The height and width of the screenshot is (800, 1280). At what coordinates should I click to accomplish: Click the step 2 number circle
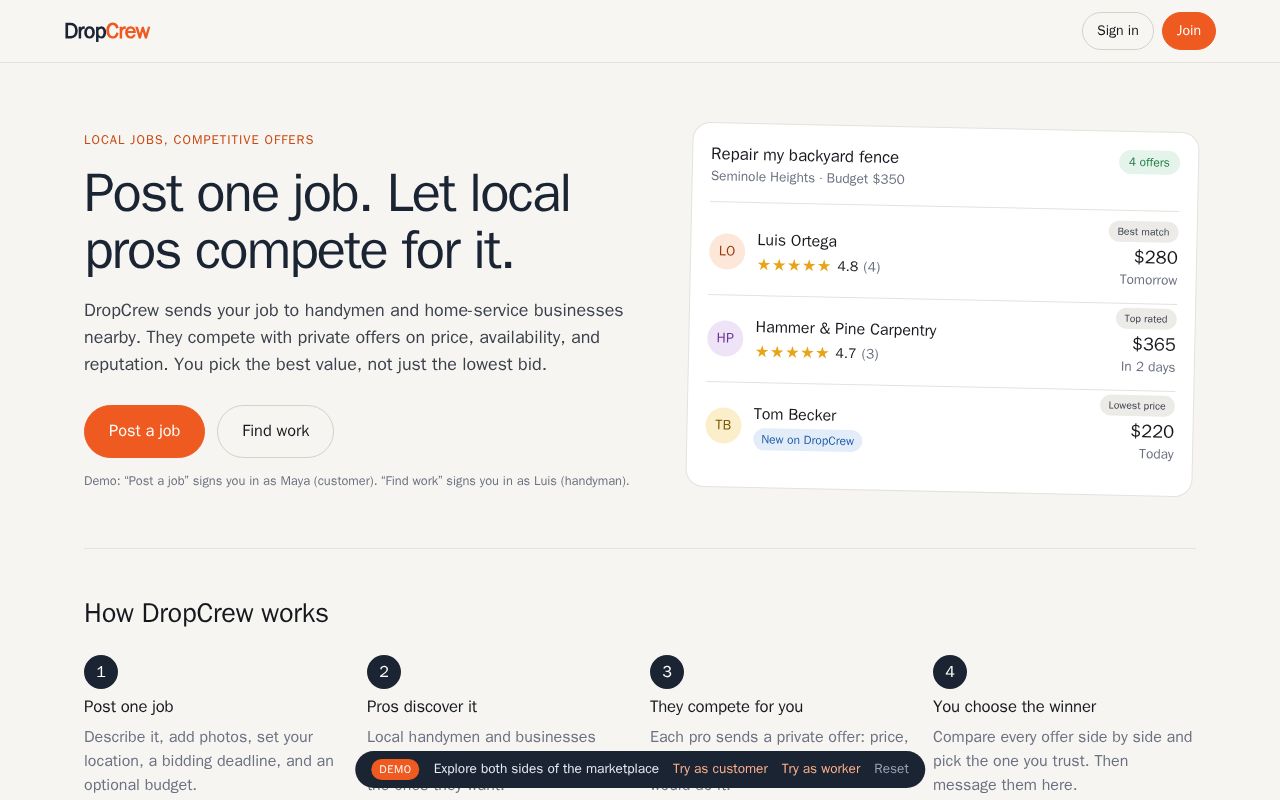[x=384, y=672]
